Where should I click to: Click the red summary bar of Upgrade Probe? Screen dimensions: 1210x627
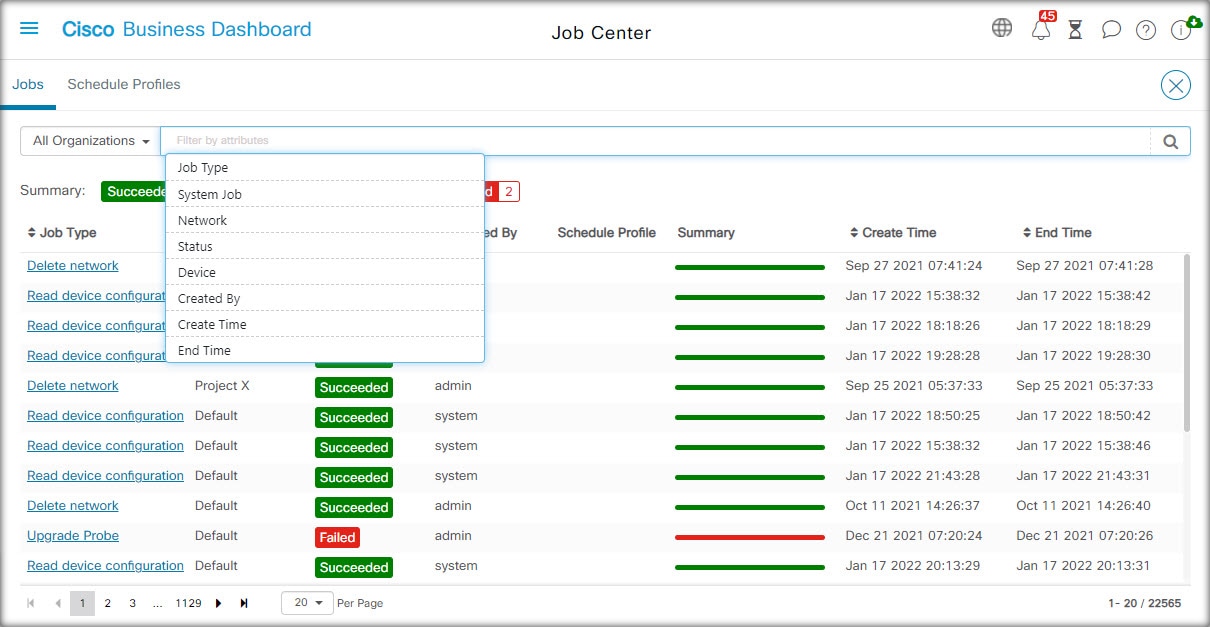[750, 537]
